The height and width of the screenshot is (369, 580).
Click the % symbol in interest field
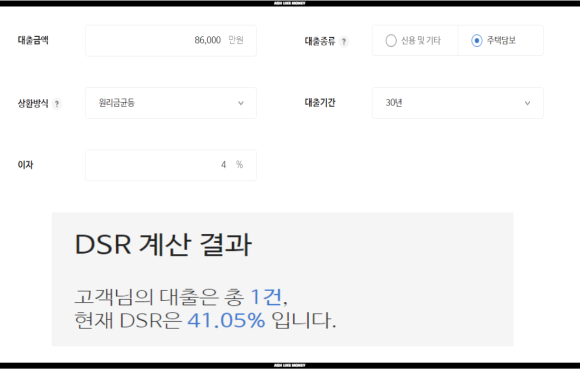click(239, 165)
